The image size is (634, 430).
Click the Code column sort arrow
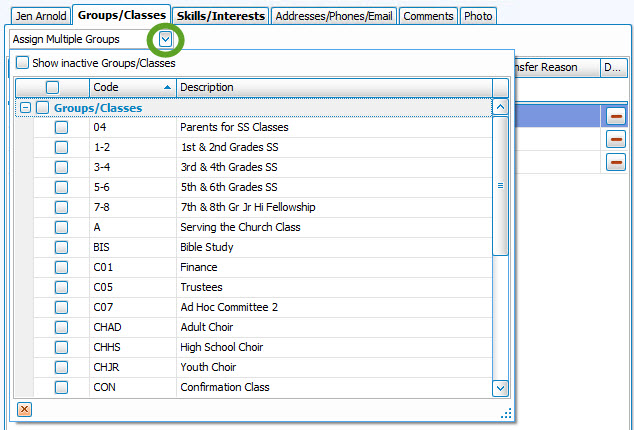click(x=166, y=88)
